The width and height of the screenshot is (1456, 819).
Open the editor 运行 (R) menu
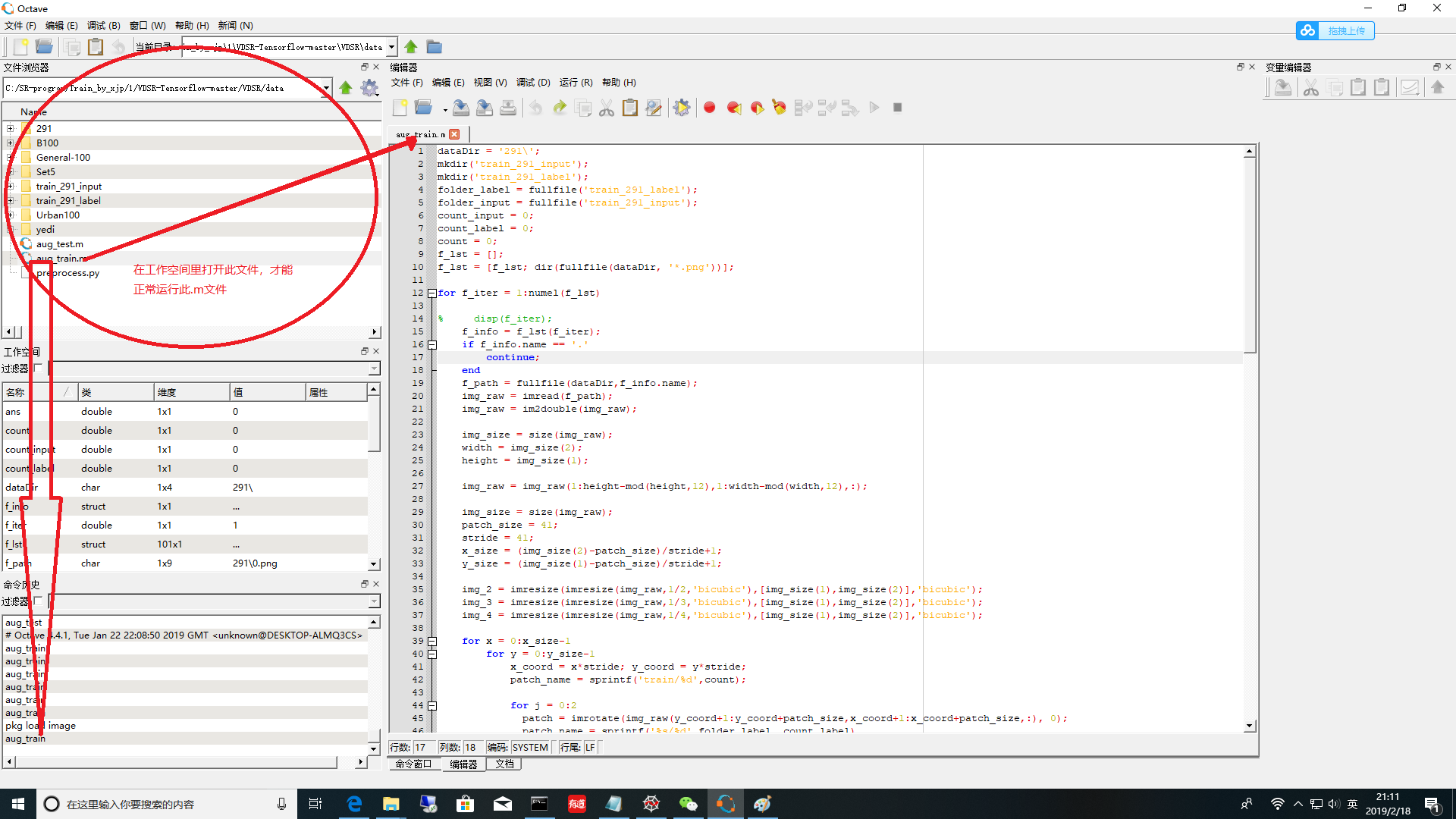(576, 83)
